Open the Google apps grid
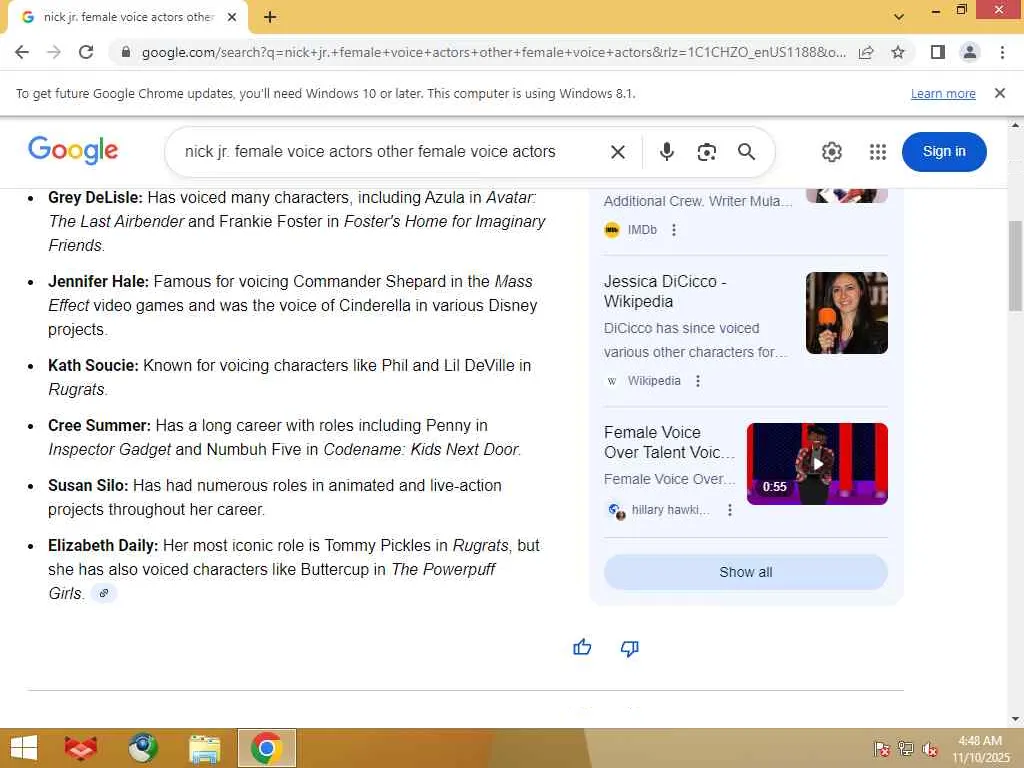Image resolution: width=1024 pixels, height=768 pixels. click(x=878, y=152)
